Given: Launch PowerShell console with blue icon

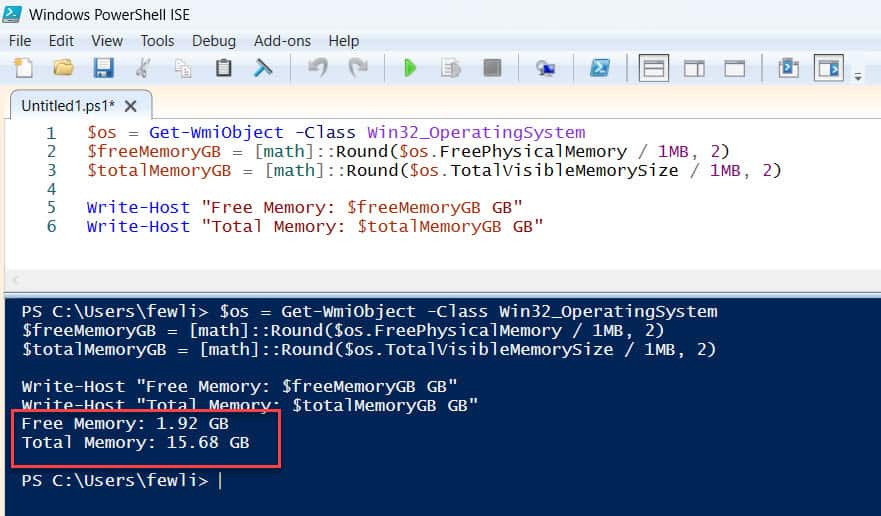Looking at the screenshot, I should [600, 68].
